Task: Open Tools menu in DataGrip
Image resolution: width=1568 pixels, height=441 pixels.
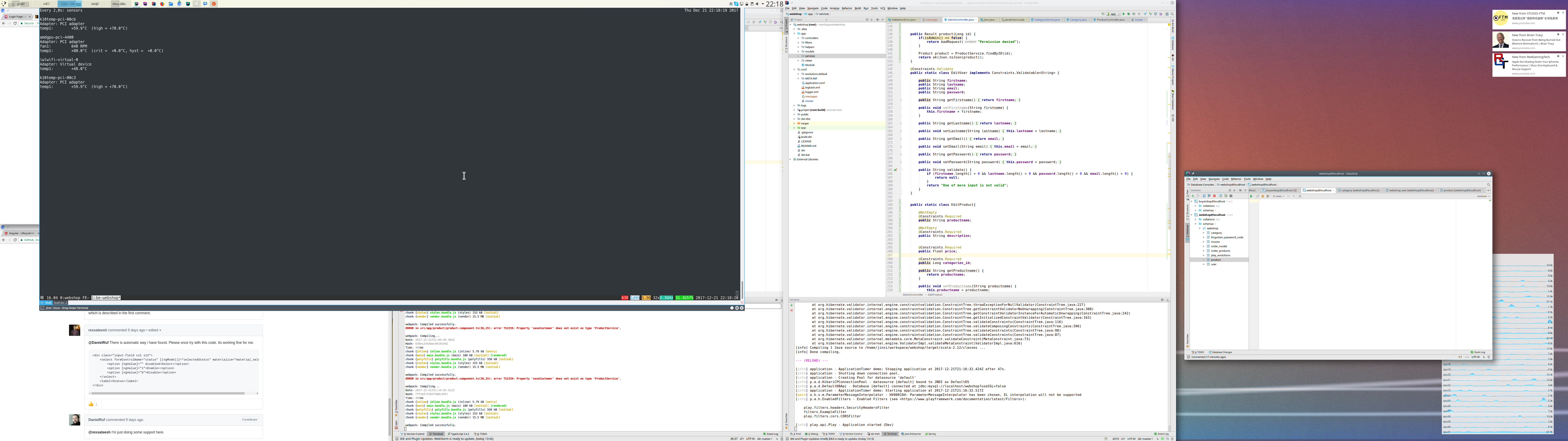Action: pos(1247,179)
